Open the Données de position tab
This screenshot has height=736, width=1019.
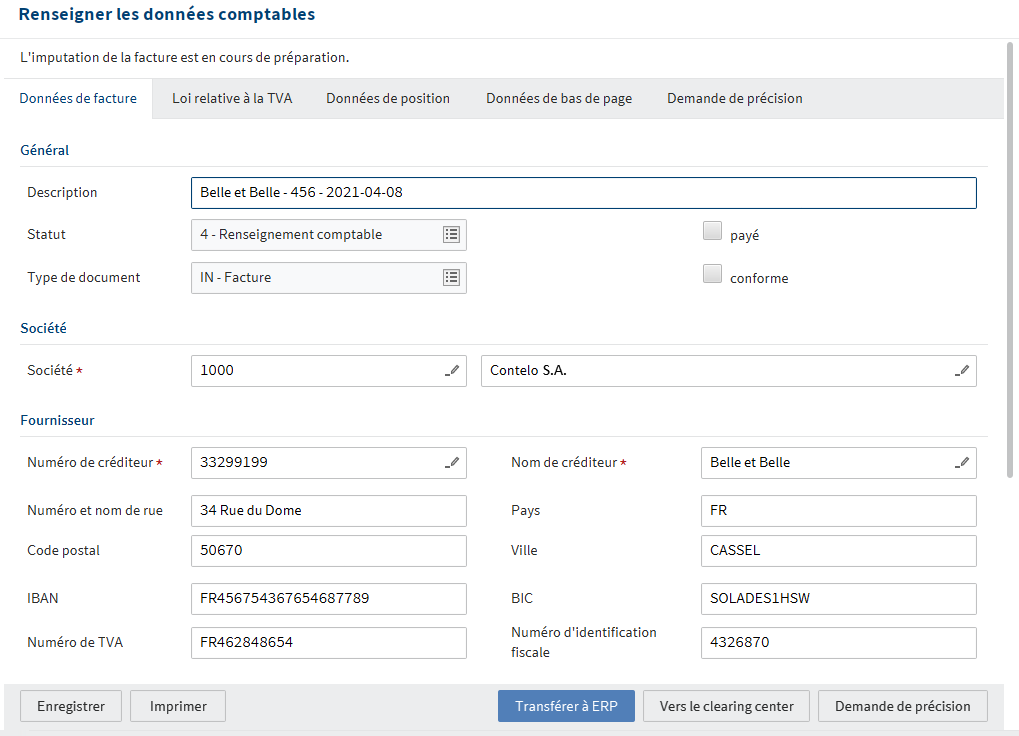pyautogui.click(x=388, y=98)
